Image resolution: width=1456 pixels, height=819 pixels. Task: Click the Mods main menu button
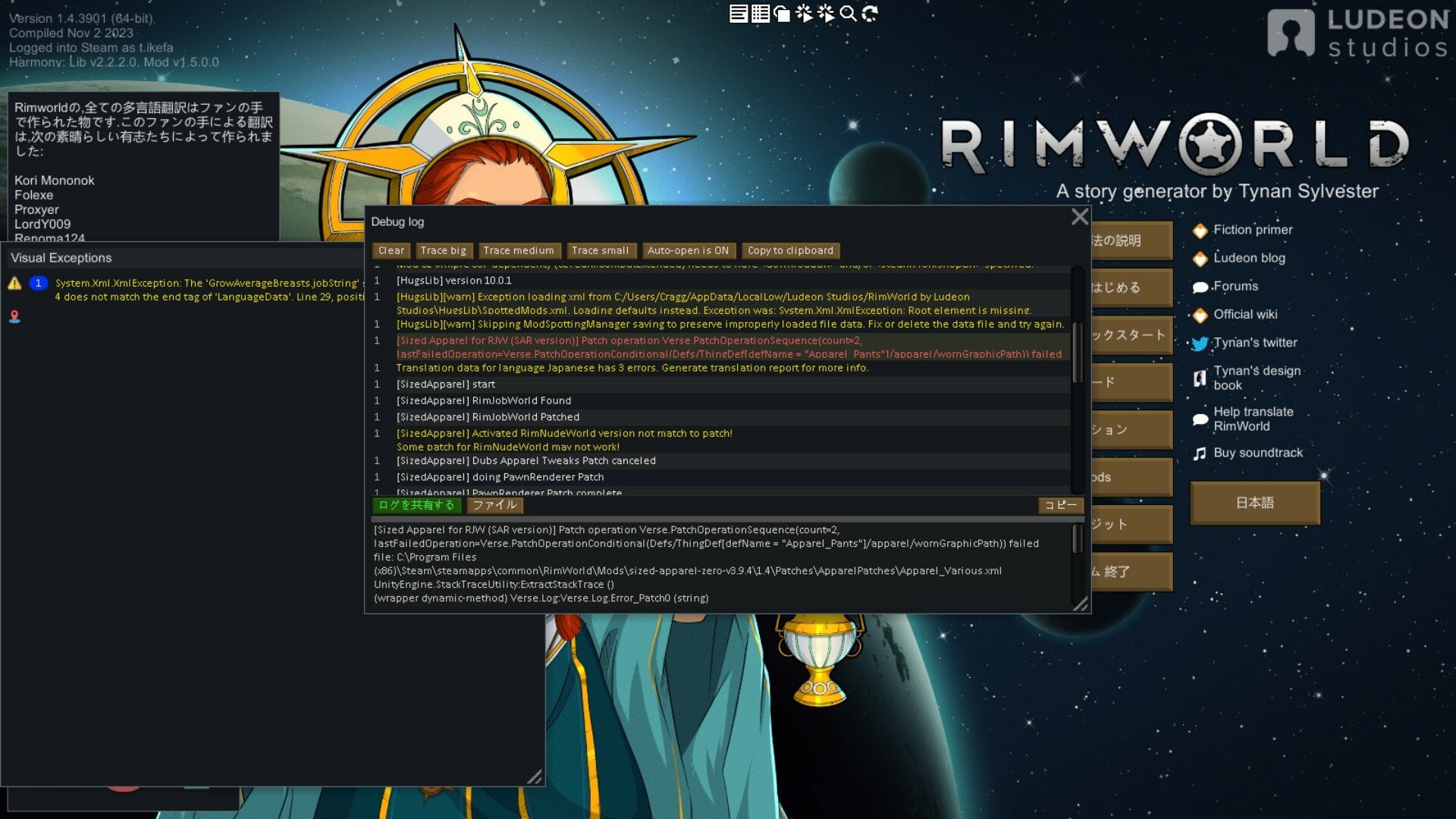click(x=1131, y=477)
